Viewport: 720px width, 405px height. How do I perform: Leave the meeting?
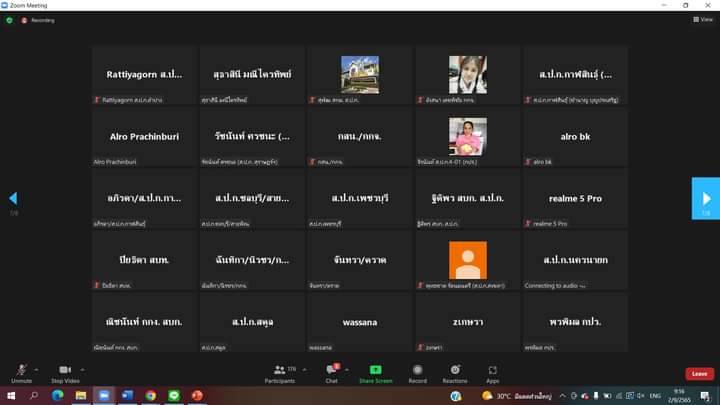click(699, 373)
